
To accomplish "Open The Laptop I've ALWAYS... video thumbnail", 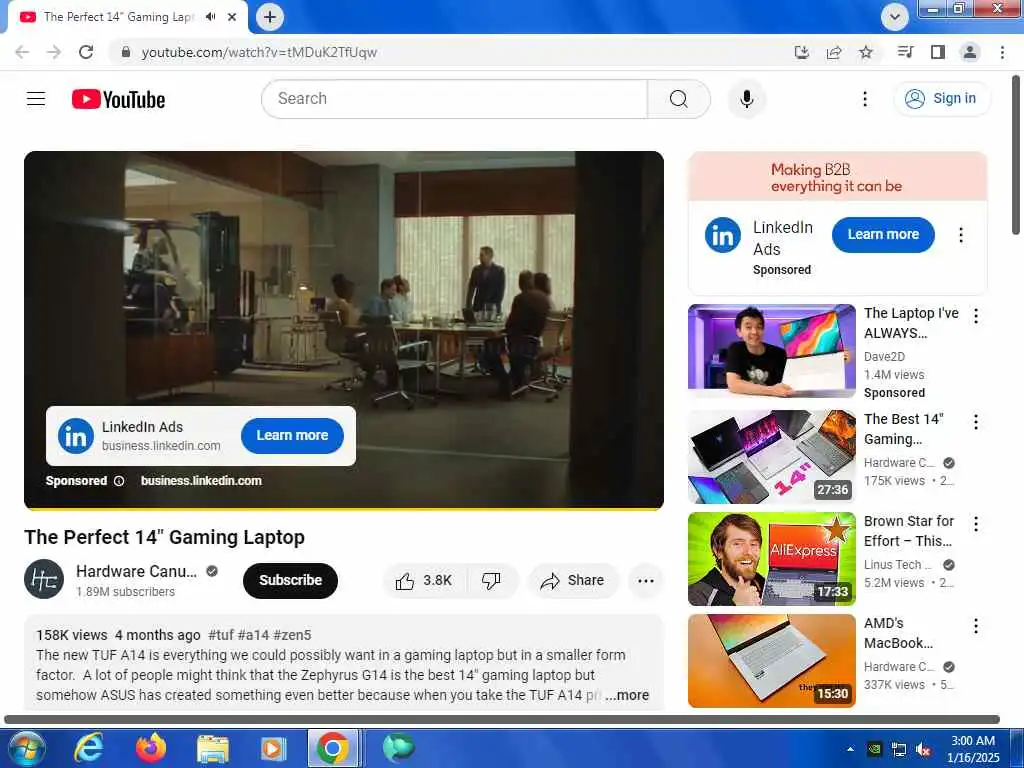I will click(x=772, y=351).
